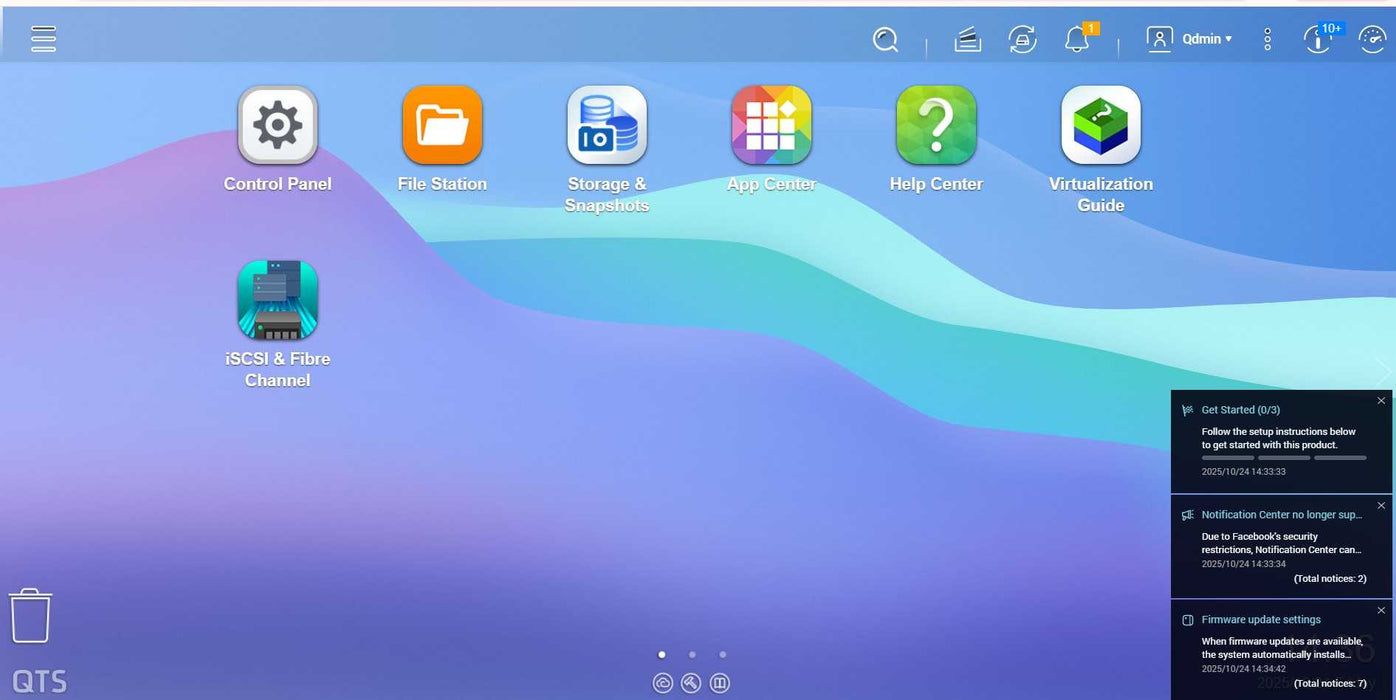Viewport: 1396px width, 700px height.
Task: Click the search magnifier icon
Action: [885, 40]
